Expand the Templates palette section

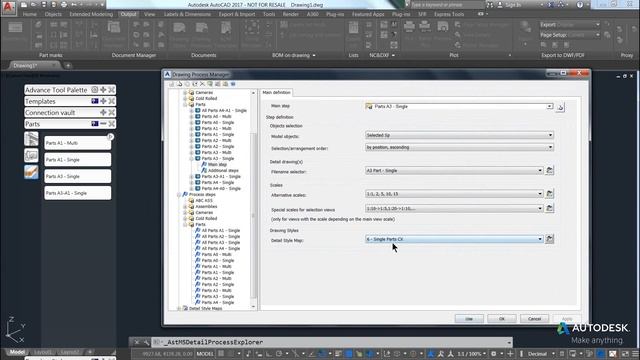[x=103, y=101]
